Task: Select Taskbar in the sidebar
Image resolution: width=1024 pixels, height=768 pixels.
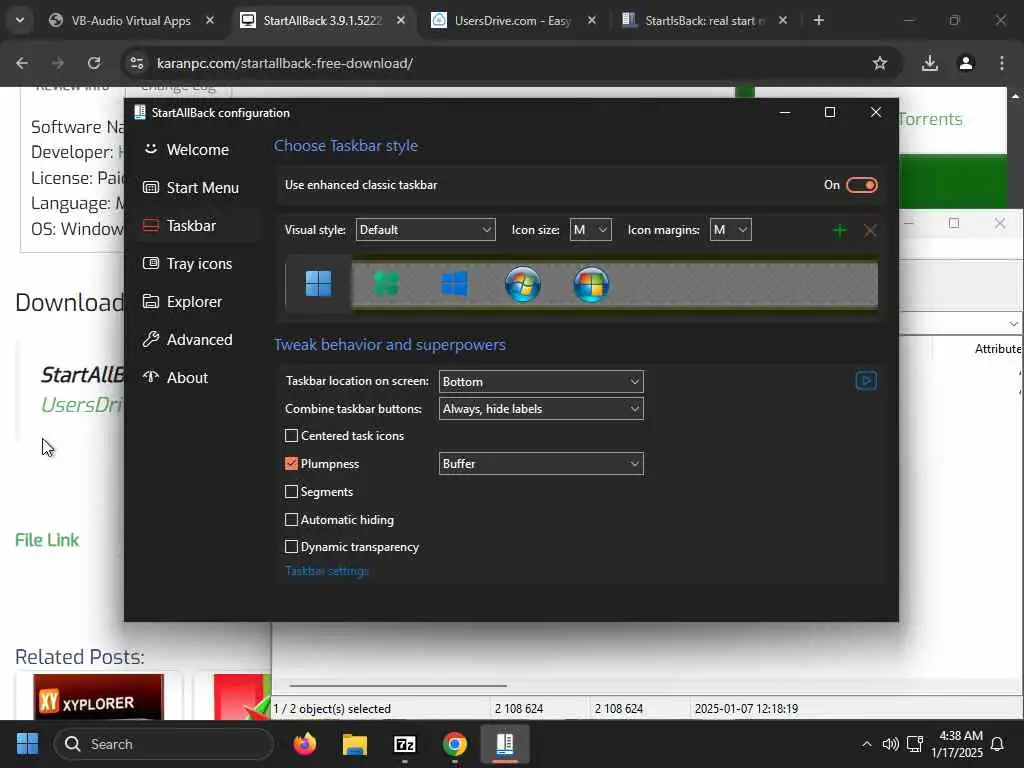Action: (x=197, y=225)
